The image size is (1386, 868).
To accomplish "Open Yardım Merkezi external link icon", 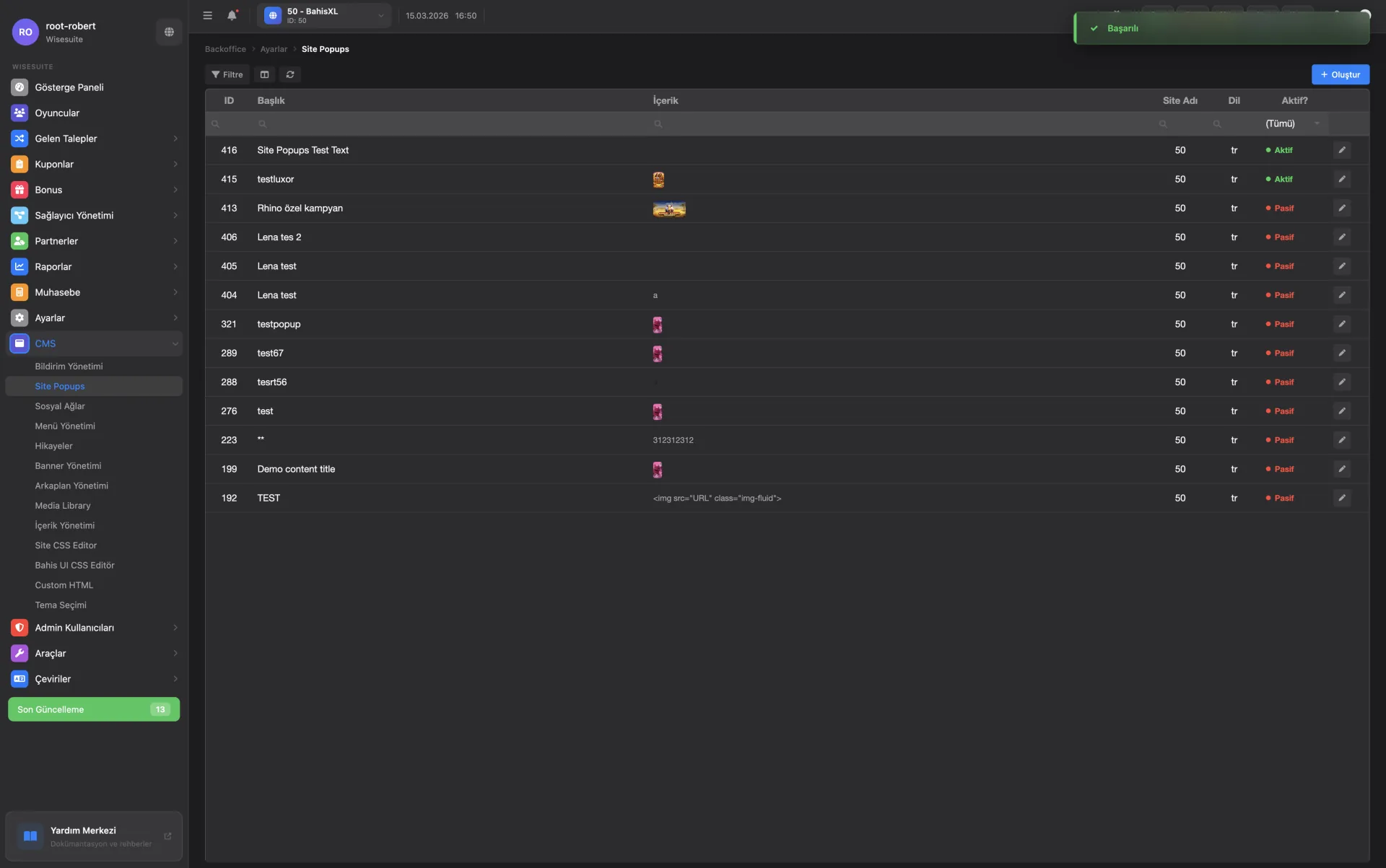I will 167,836.
